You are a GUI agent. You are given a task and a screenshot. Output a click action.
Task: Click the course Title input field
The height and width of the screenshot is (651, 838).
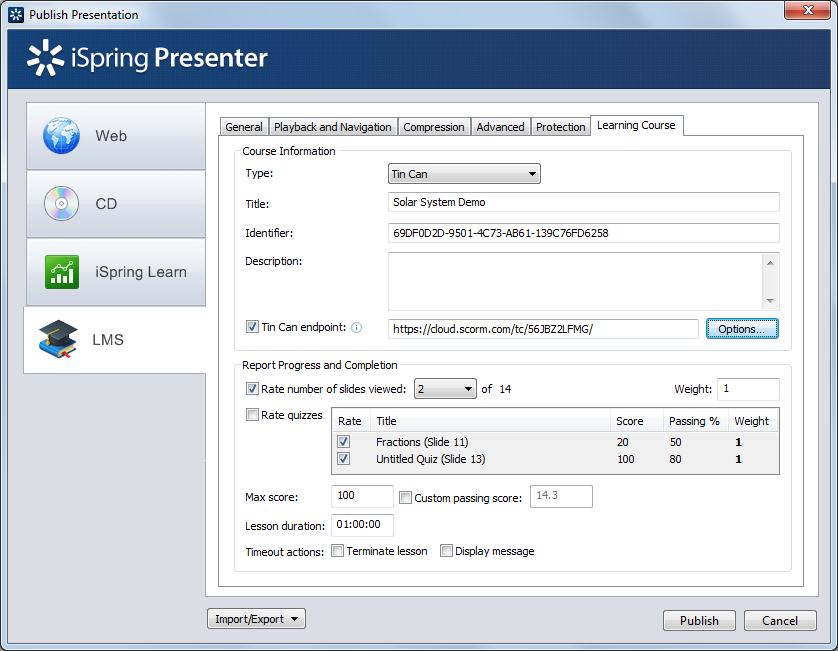[584, 202]
